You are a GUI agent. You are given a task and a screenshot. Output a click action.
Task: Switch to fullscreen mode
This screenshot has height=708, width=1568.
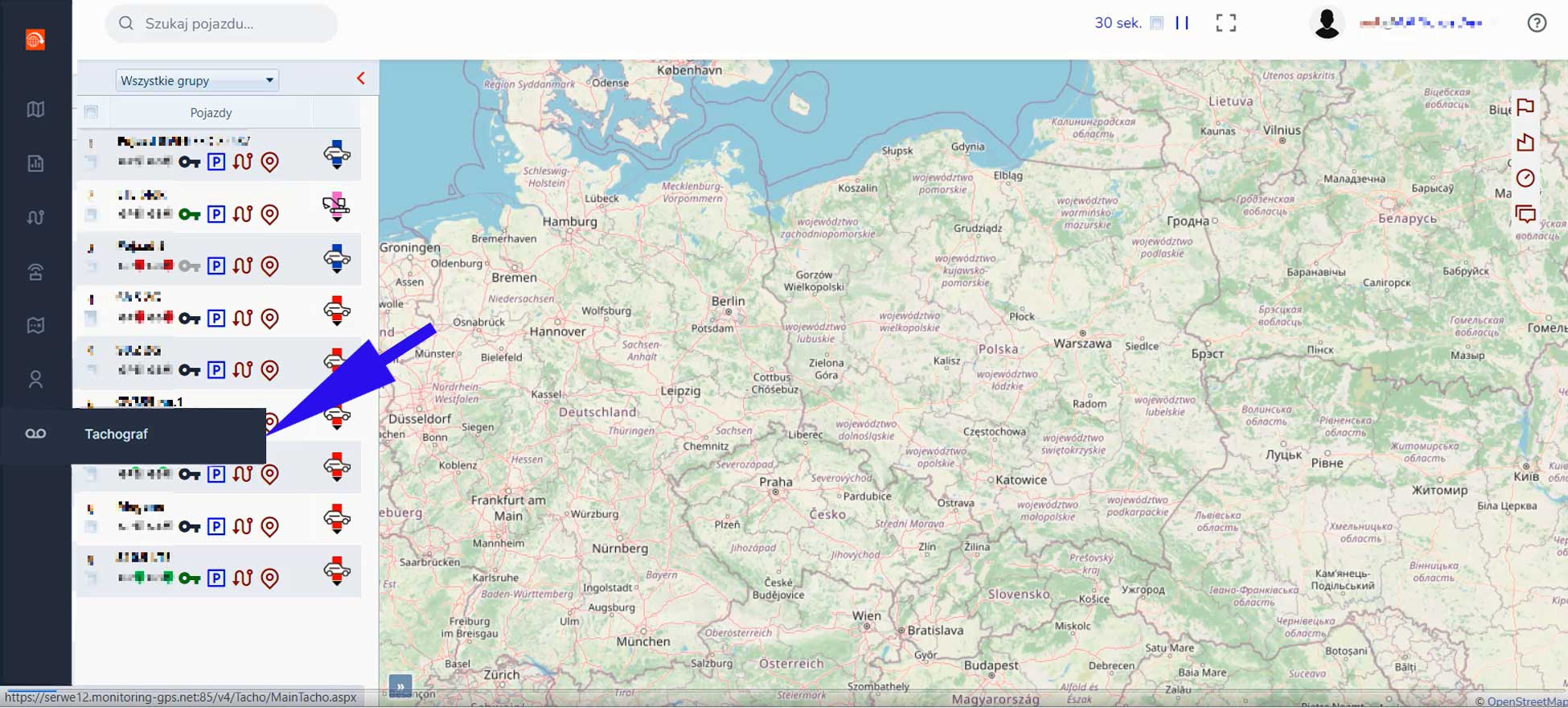pyautogui.click(x=1226, y=23)
